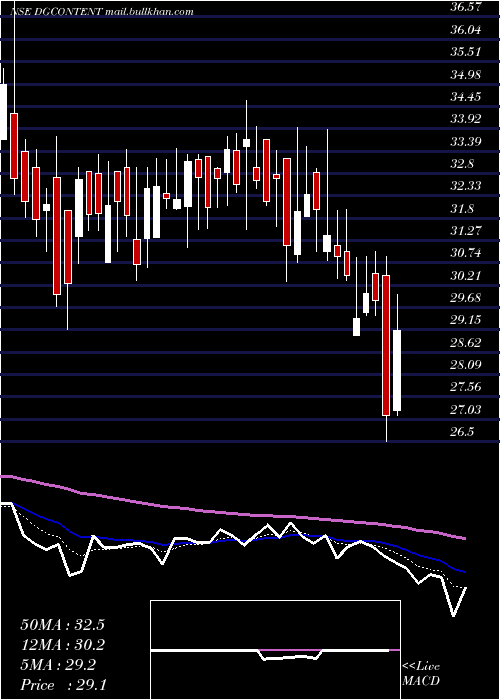The height and width of the screenshot is (700, 500).
Task: Click the 33.92 price level label
Action: (x=466, y=119)
